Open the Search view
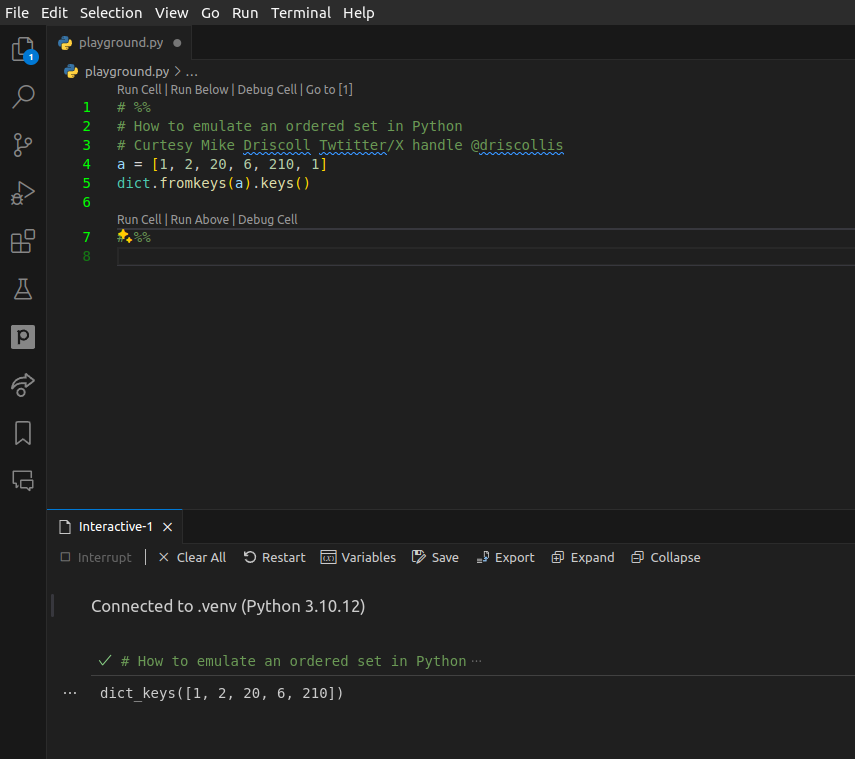Viewport: 855px width, 759px height. click(x=22, y=96)
